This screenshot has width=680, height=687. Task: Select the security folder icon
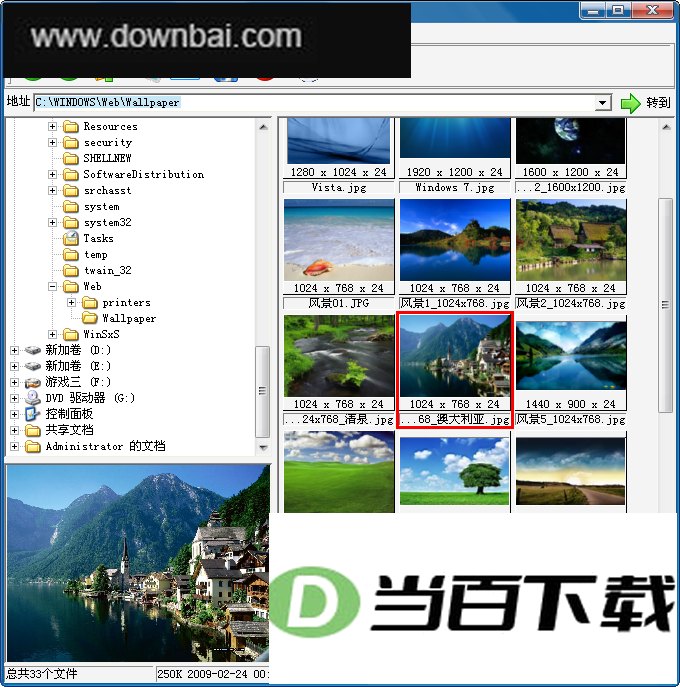pos(71,142)
